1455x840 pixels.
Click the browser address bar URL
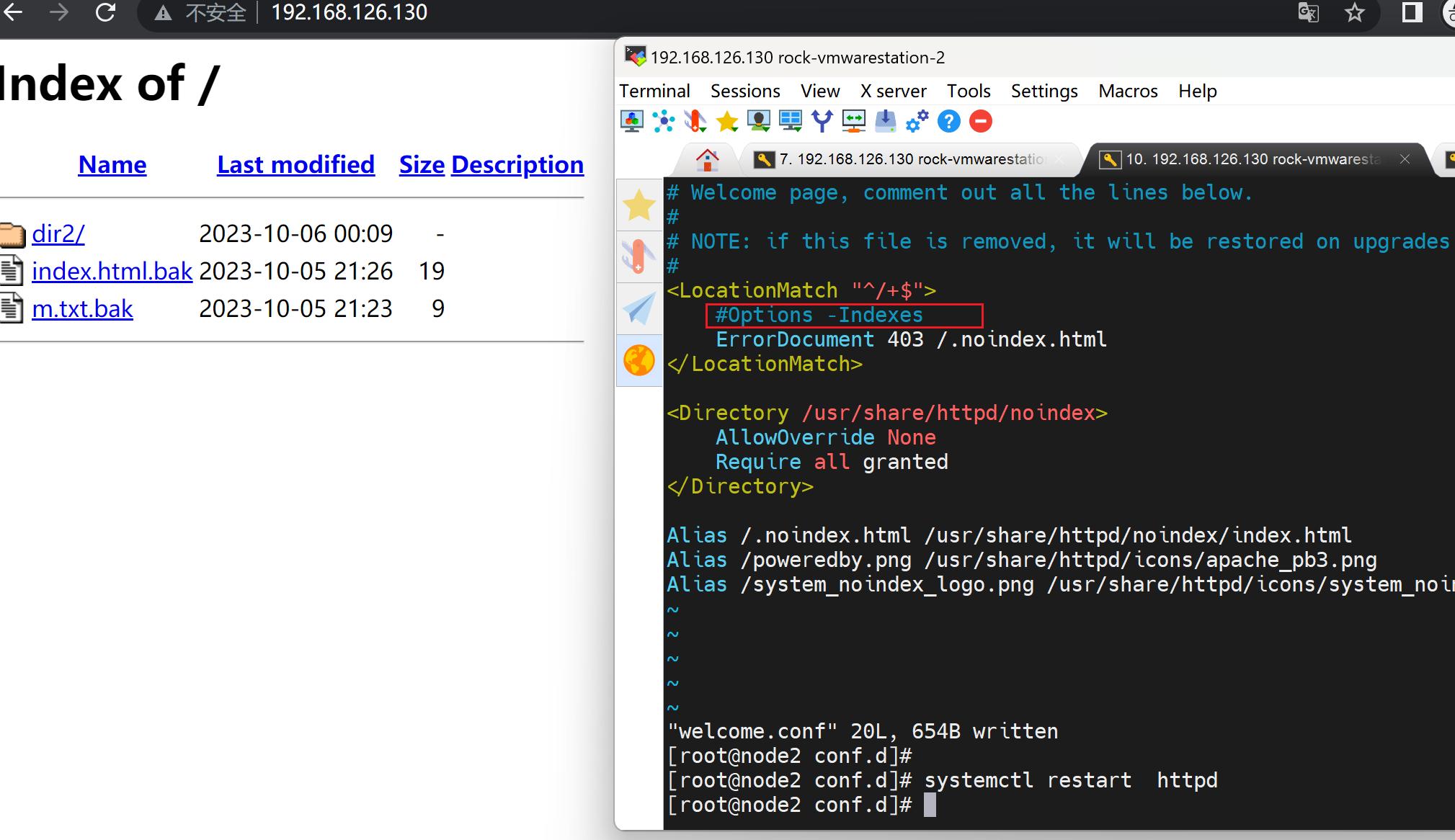(x=349, y=12)
